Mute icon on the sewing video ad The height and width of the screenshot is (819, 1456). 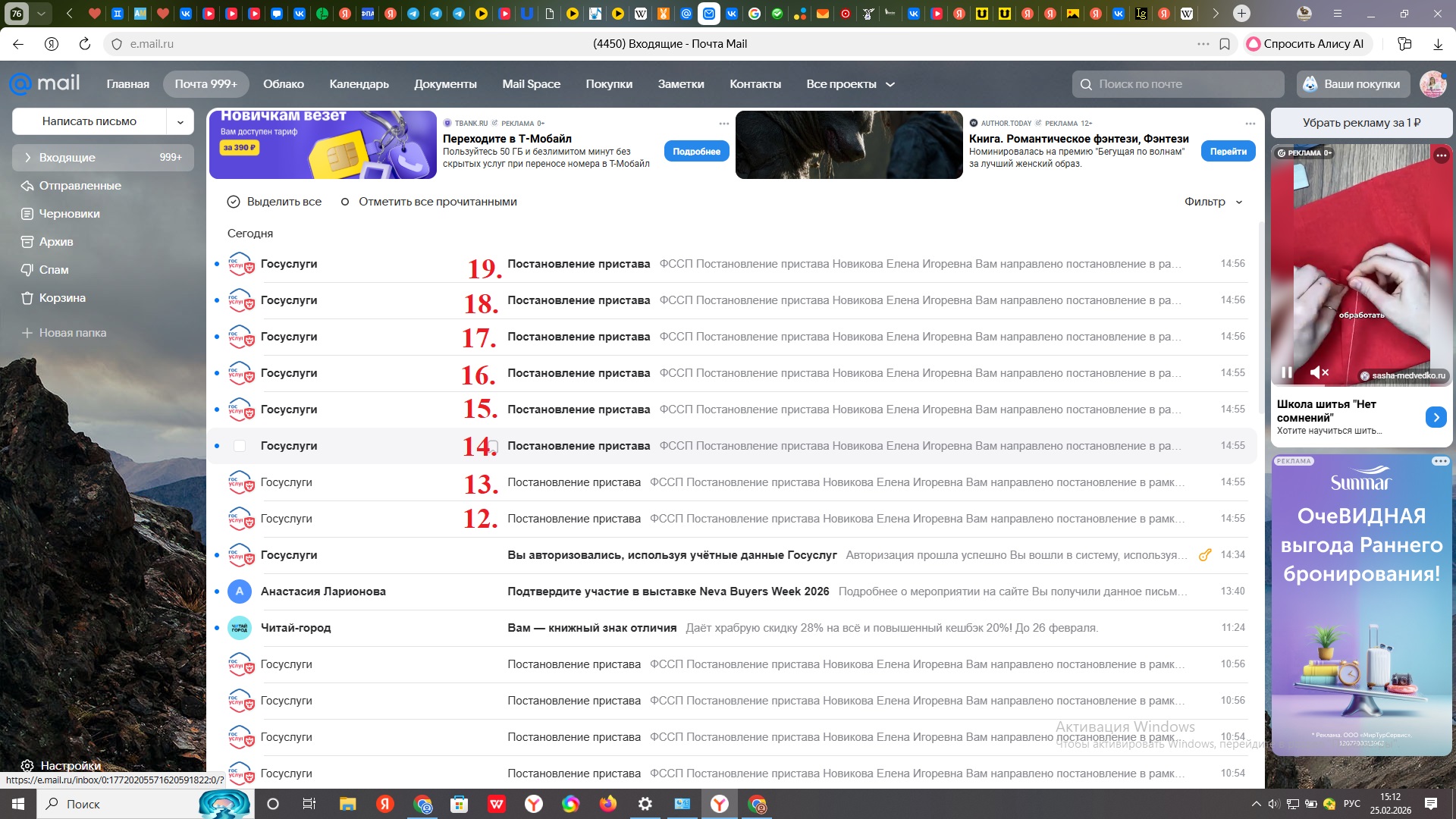[1319, 372]
